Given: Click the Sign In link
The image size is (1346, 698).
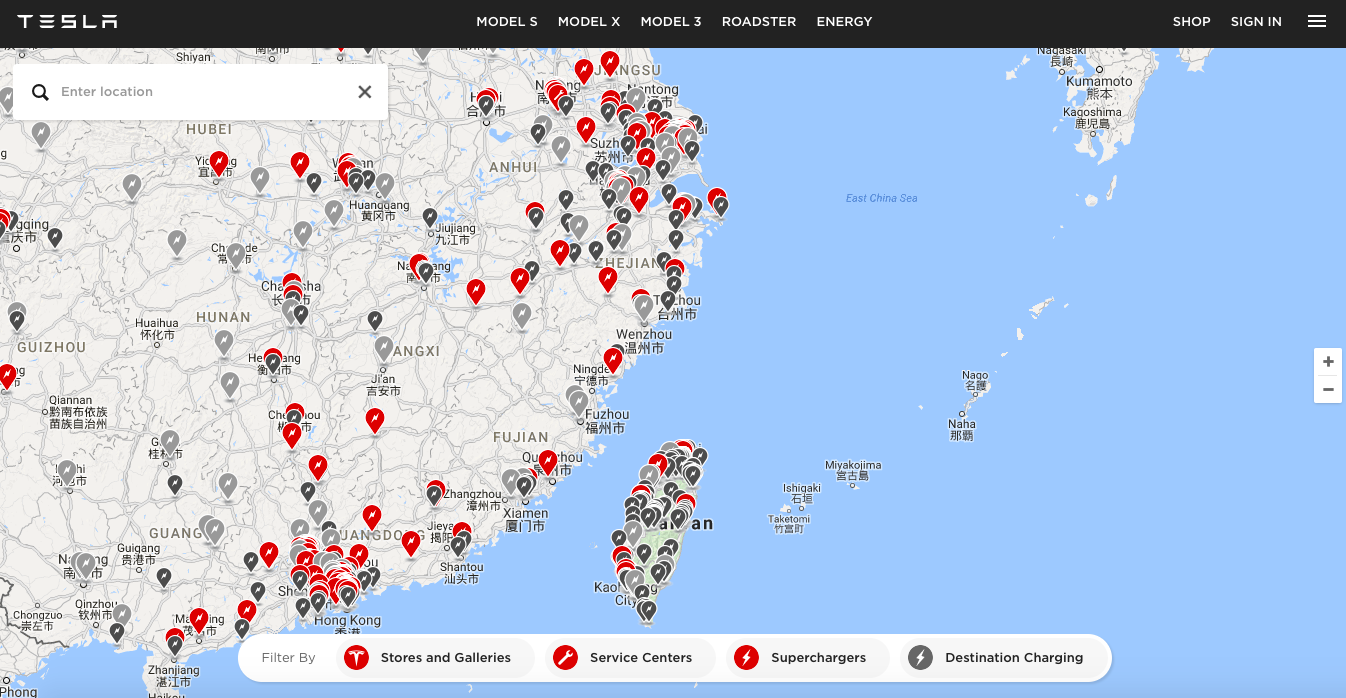Looking at the screenshot, I should click(x=1256, y=21).
